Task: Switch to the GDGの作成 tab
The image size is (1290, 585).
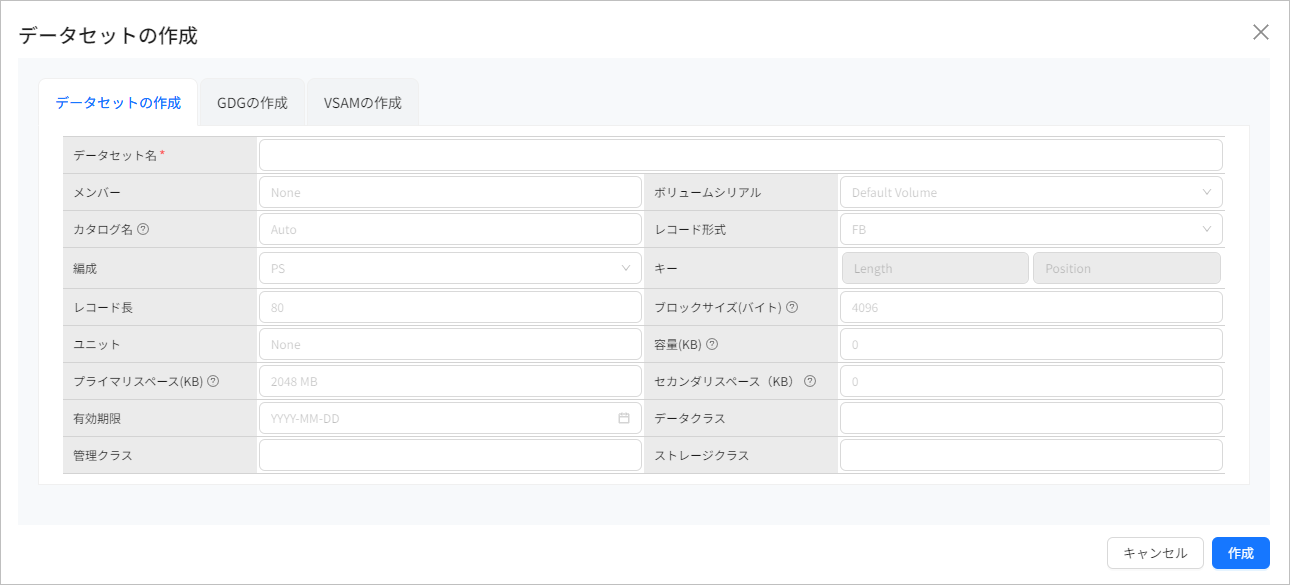Action: [x=251, y=101]
